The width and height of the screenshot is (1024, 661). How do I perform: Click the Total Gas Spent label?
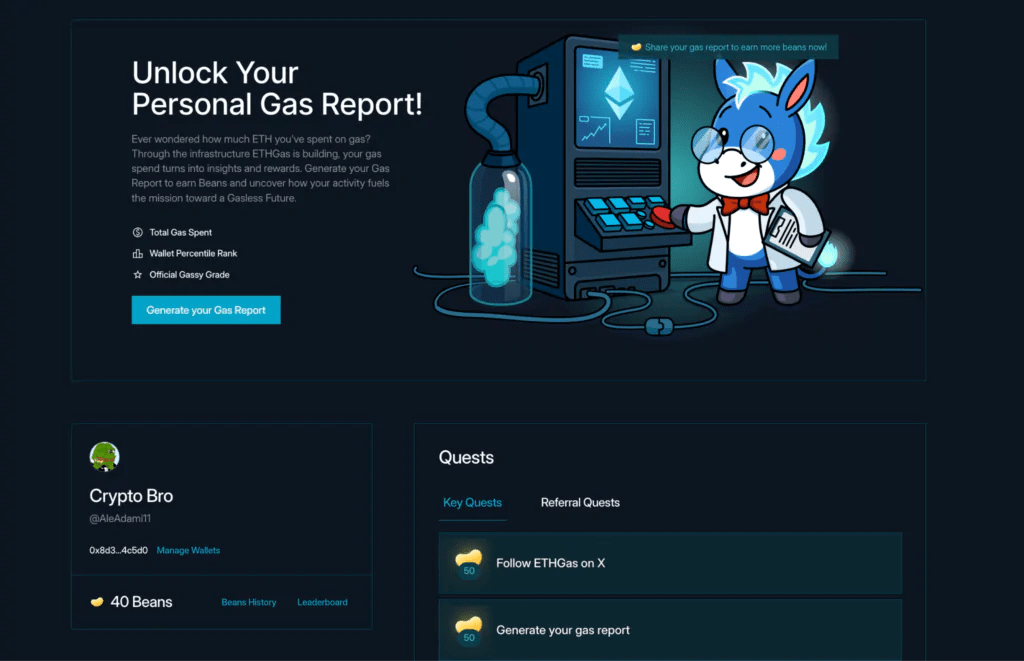tap(180, 233)
